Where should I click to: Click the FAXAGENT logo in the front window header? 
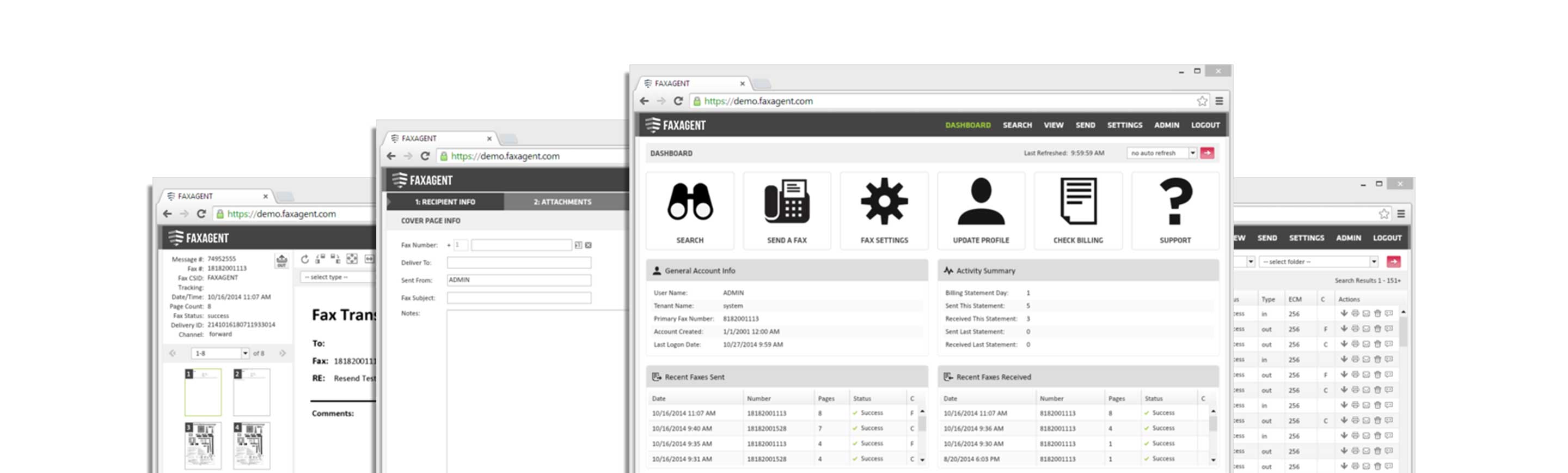[676, 125]
